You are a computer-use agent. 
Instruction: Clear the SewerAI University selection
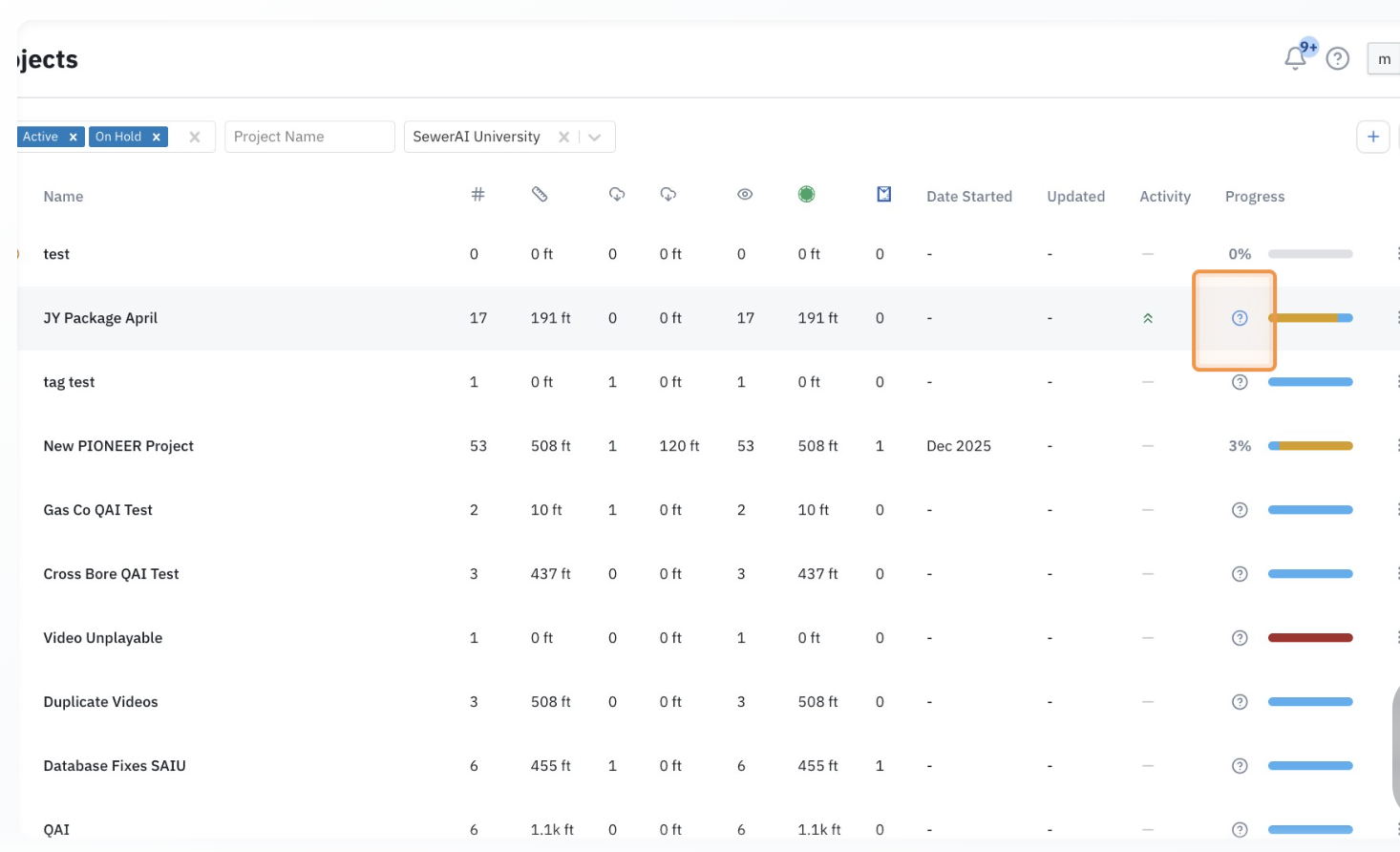(x=563, y=138)
